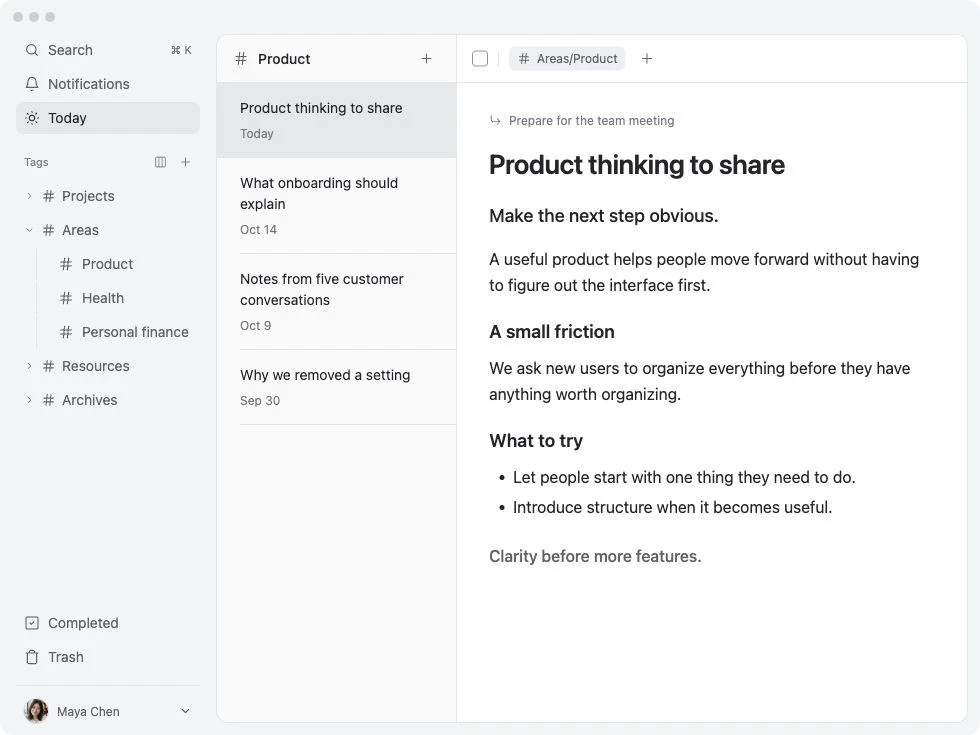980x735 pixels.
Task: Toggle the Tags column layout icon
Action: coord(161,162)
